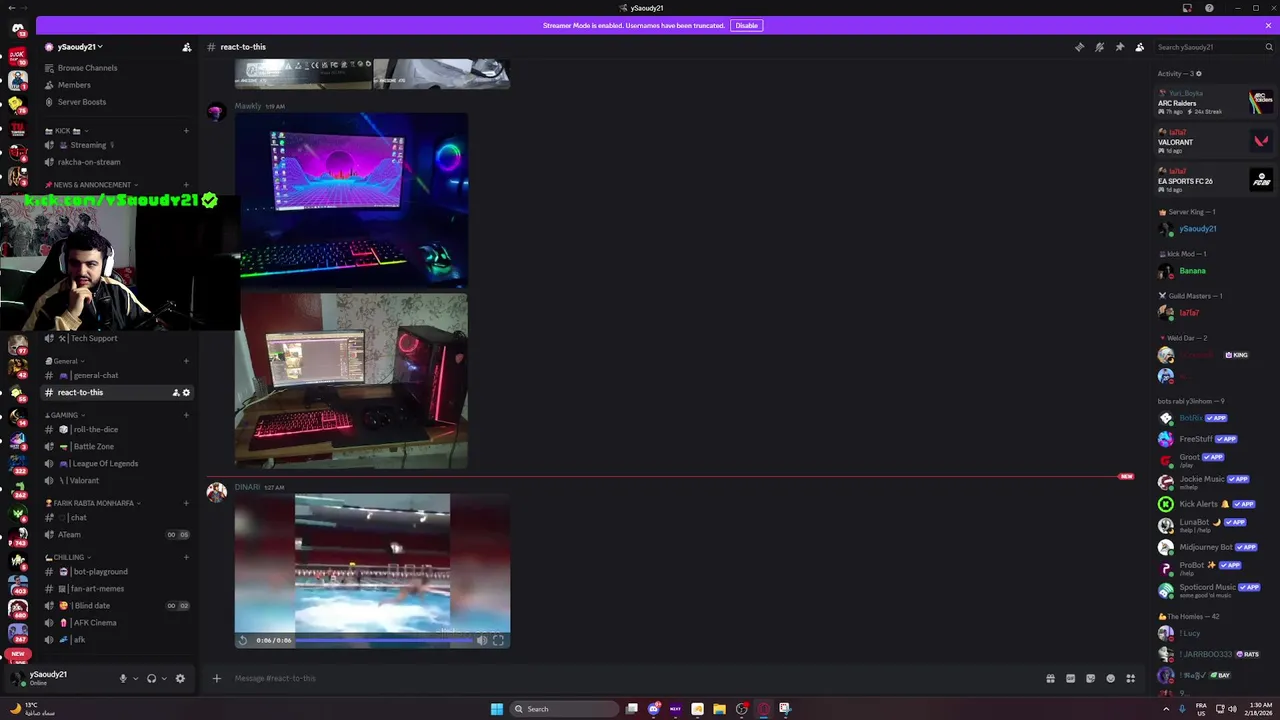Image resolution: width=1280 pixels, height=720 pixels.
Task: Open roll-the-dice channel
Action: coord(117,429)
